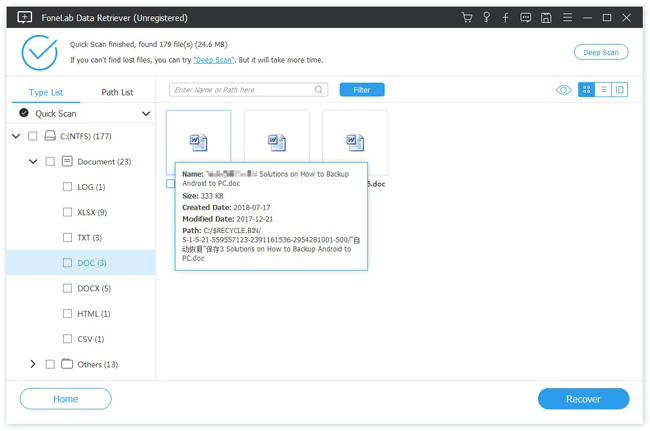The image size is (650, 431).
Task: Open the shopping cart purchase icon
Action: [467, 17]
